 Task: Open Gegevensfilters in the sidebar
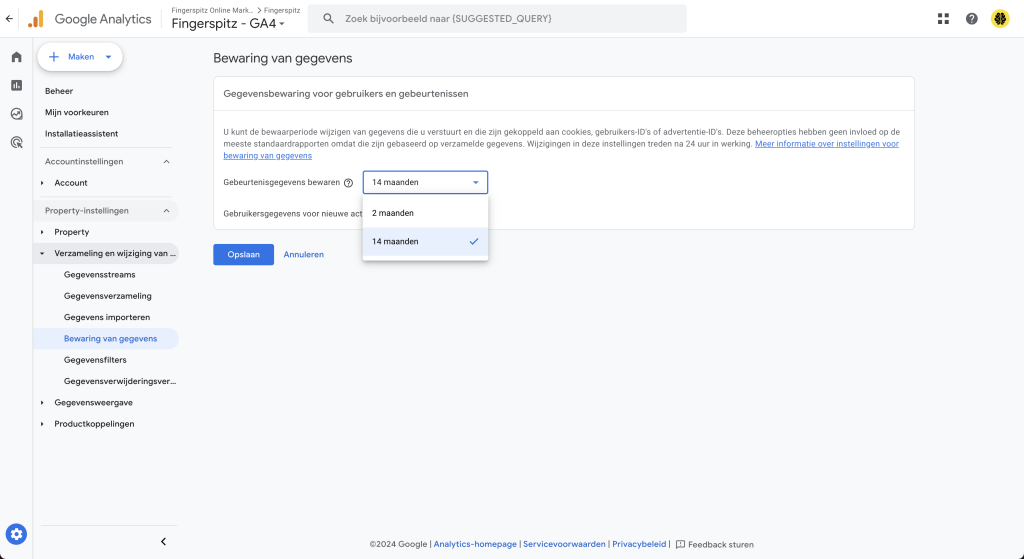point(95,360)
